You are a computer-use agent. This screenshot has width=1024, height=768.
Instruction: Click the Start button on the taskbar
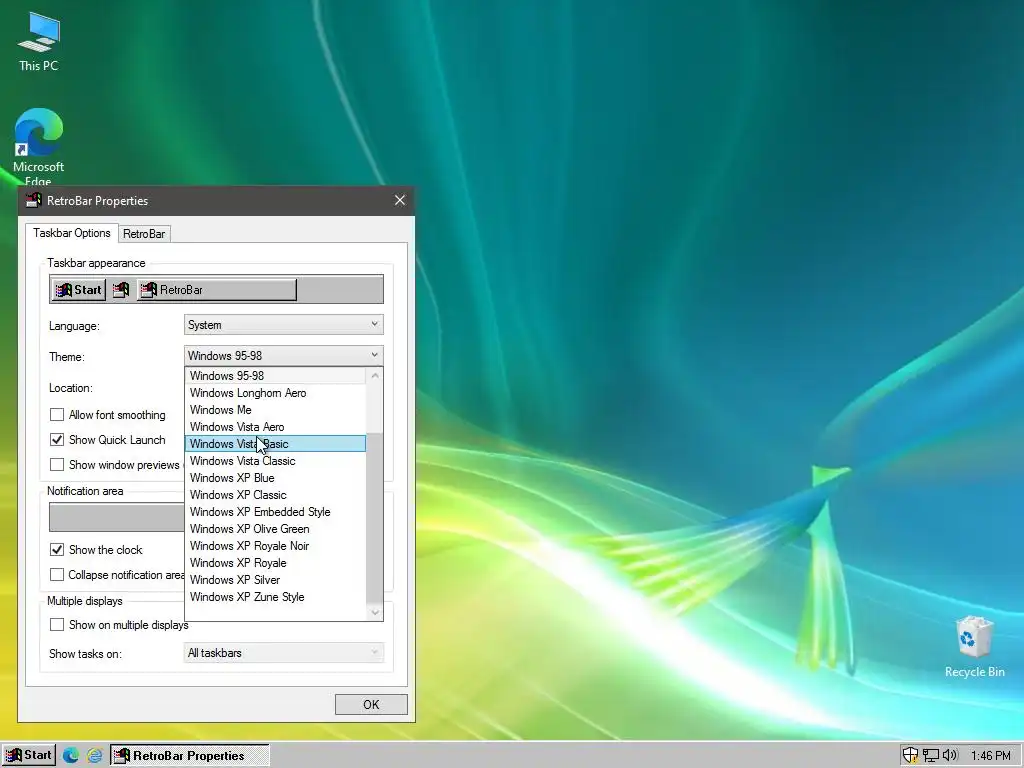point(29,756)
